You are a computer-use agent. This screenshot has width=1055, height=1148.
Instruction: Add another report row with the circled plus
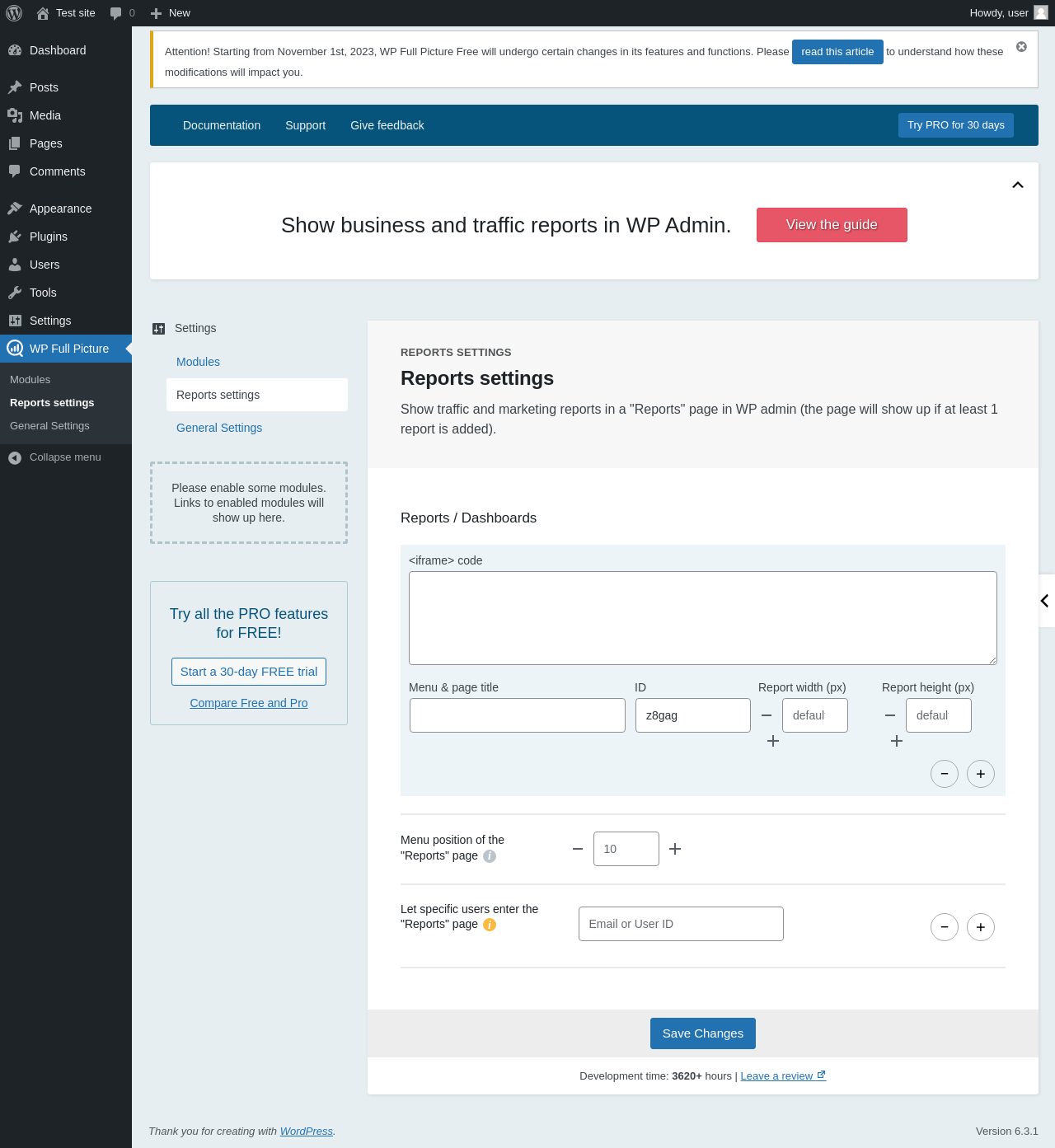coord(981,774)
